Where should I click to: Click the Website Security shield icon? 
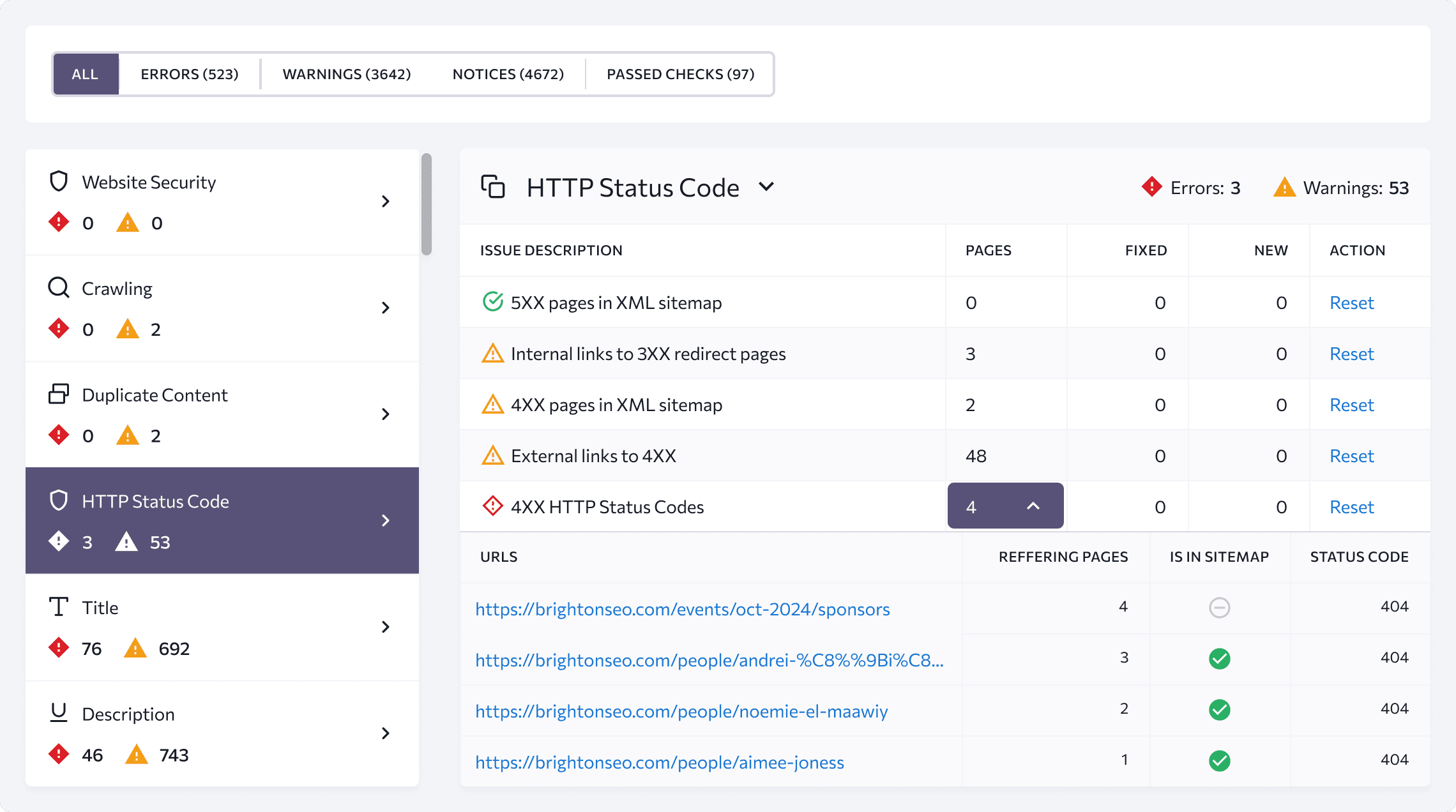(59, 181)
